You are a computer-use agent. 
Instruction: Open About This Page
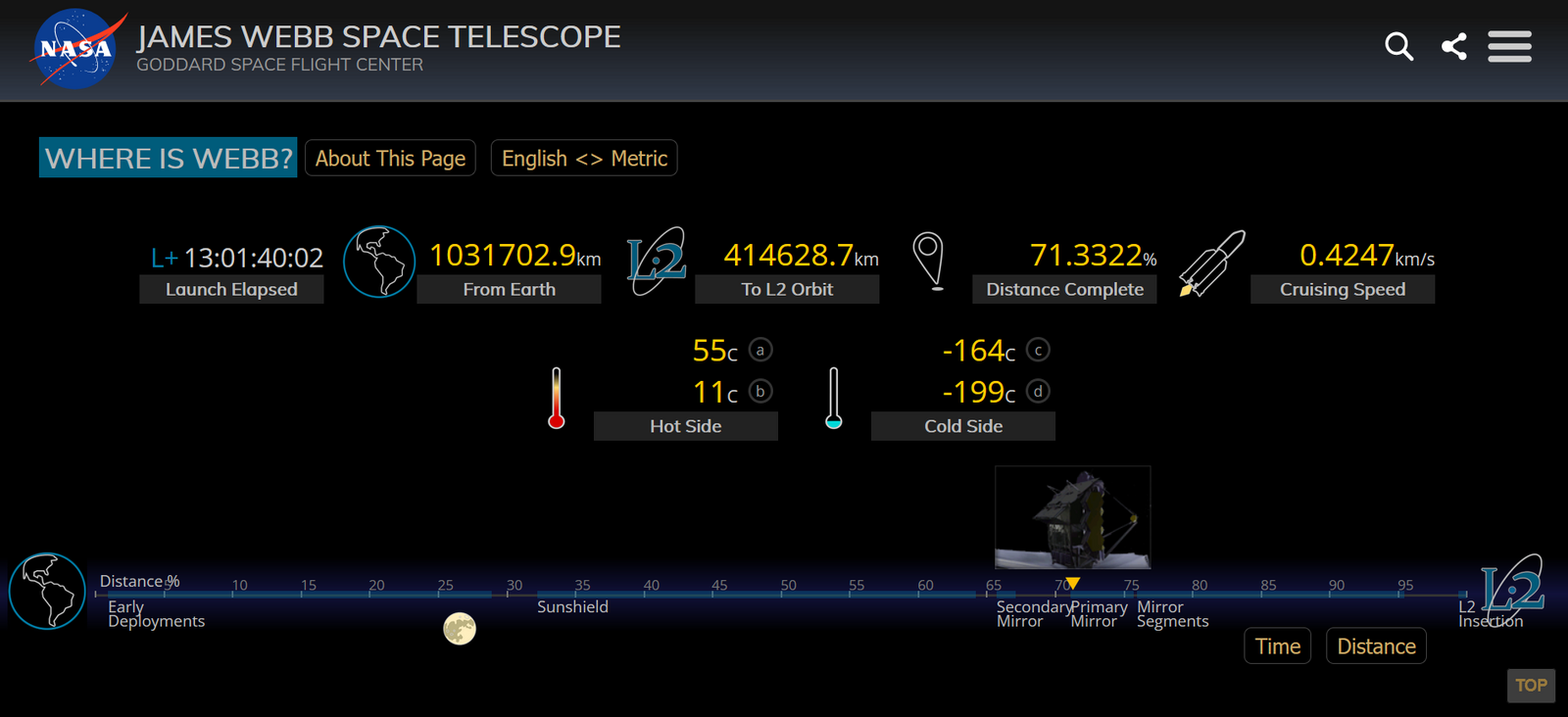(x=390, y=159)
